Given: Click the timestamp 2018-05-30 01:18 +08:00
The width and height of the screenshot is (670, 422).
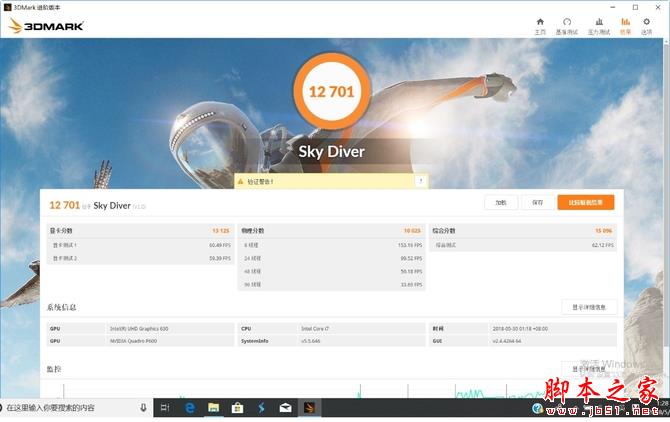Looking at the screenshot, I should click(520, 328).
